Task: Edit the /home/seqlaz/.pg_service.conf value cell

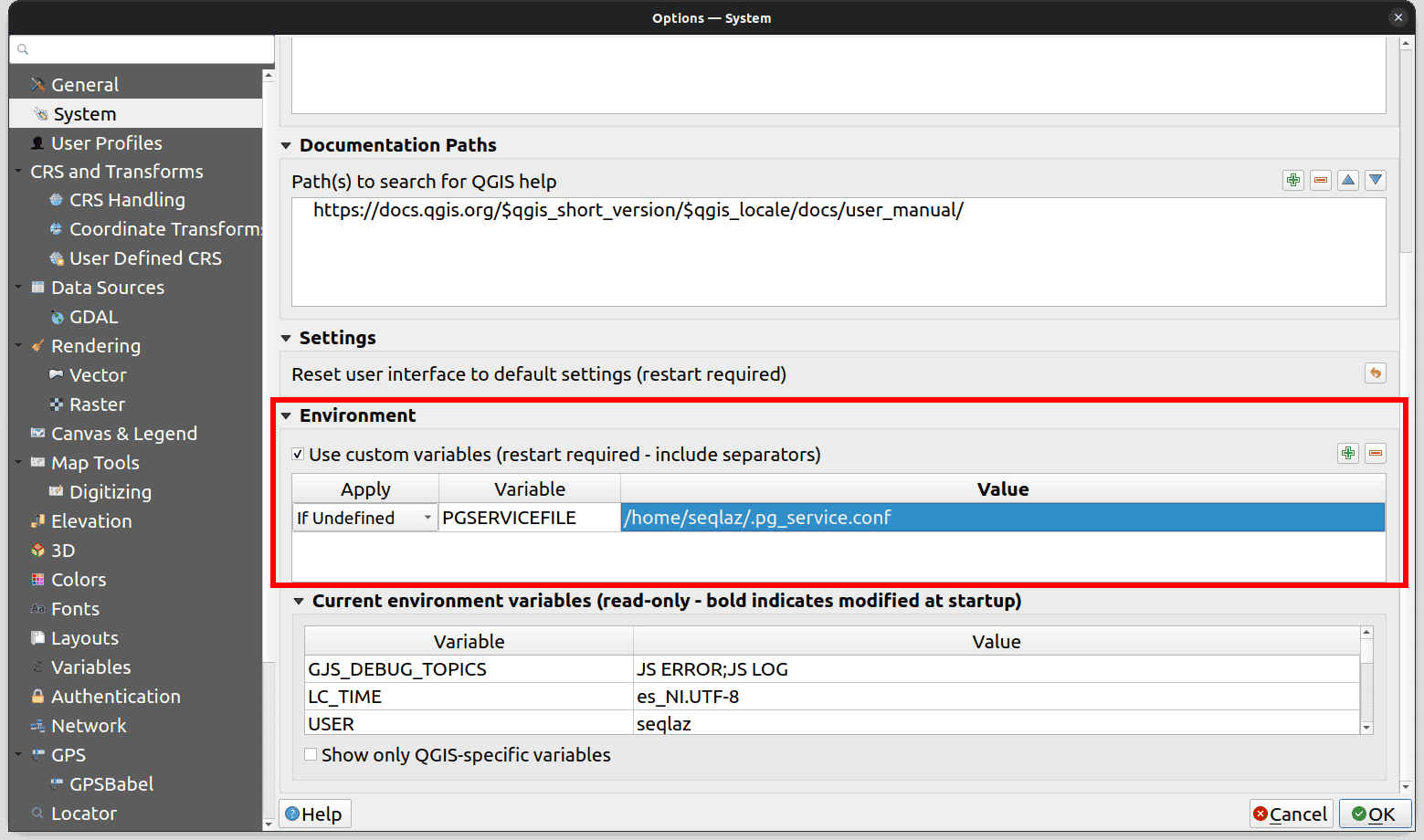Action: (1003, 518)
